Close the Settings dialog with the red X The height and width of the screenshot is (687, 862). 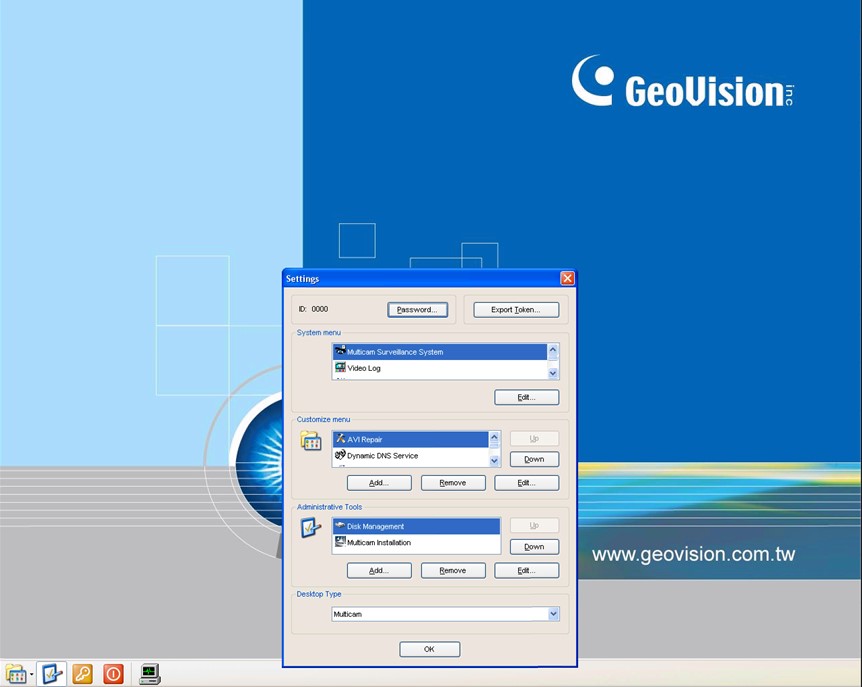point(567,279)
